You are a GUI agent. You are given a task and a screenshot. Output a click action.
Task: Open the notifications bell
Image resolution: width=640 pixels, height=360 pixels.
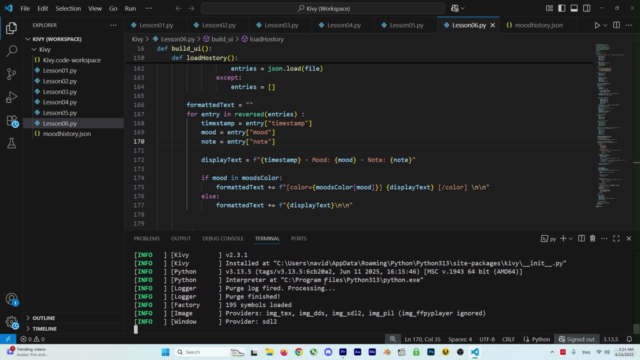[x=629, y=339]
